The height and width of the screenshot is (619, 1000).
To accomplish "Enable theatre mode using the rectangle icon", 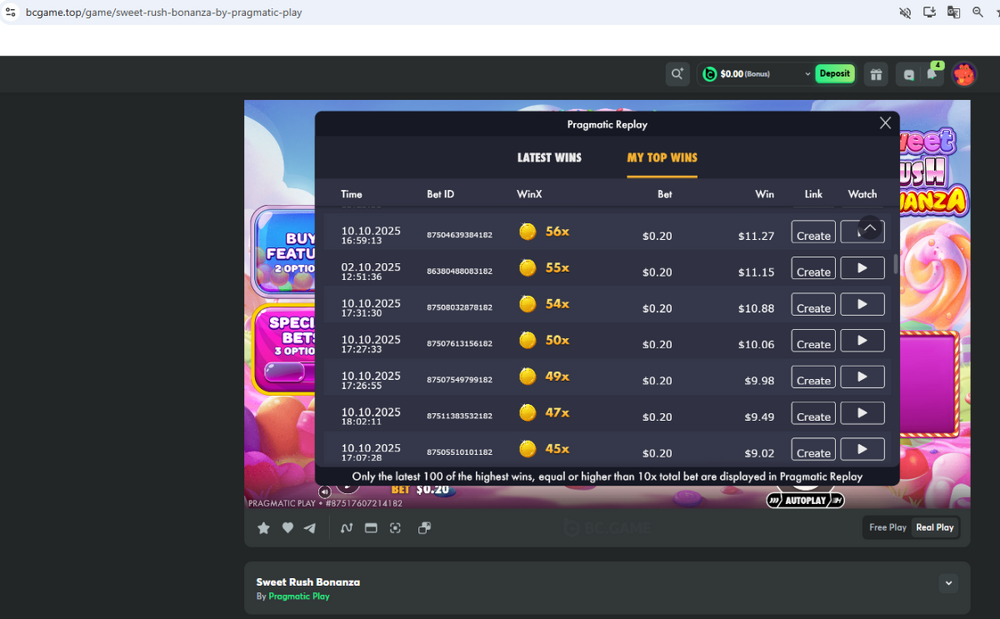I will pyautogui.click(x=370, y=527).
